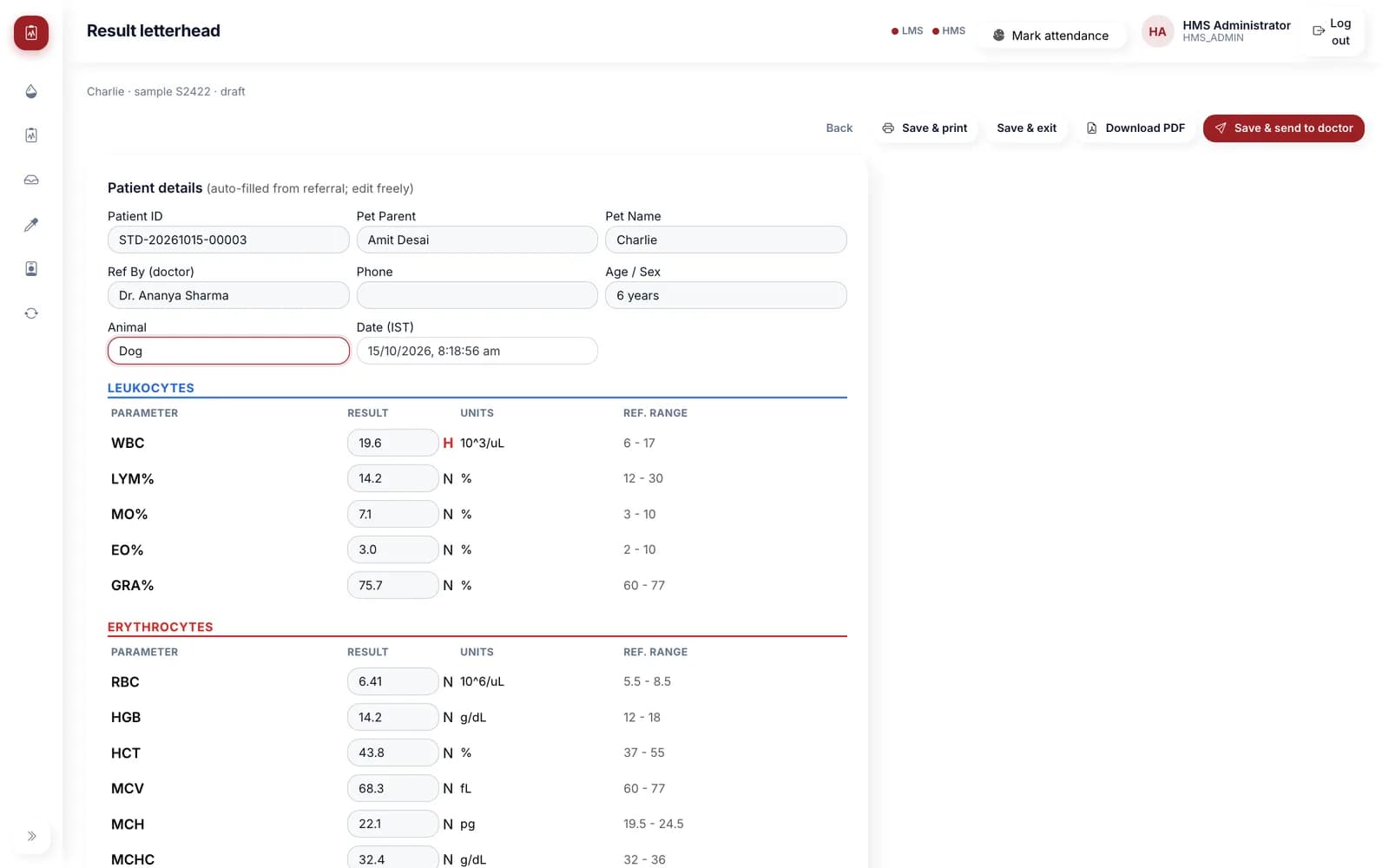Click Save & exit
The image size is (1389, 868).
(1026, 128)
